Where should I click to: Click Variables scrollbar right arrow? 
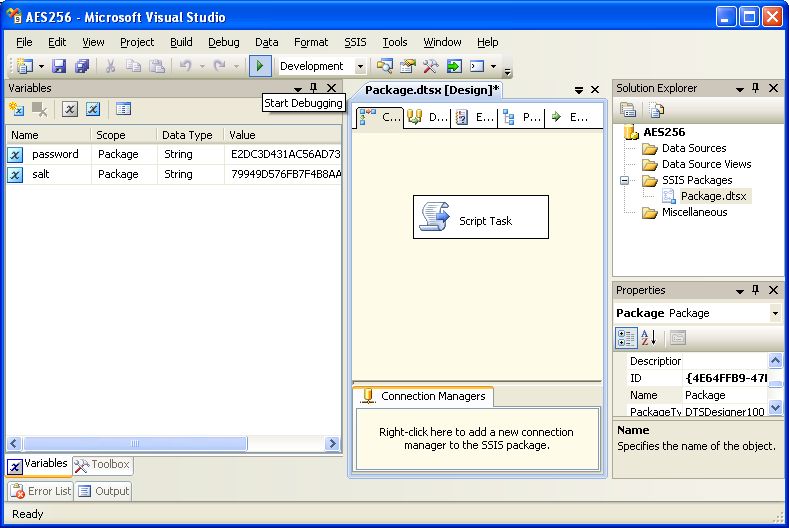point(332,443)
